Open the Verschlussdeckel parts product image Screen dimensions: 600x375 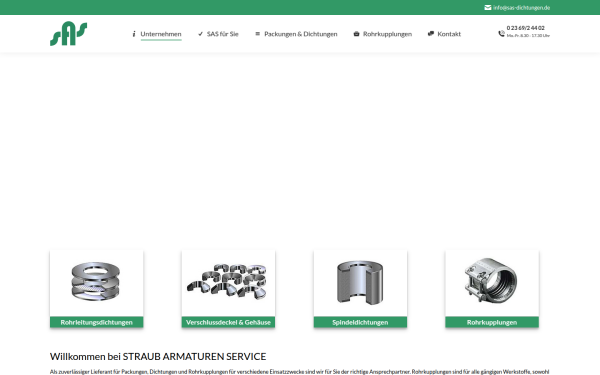227,281
